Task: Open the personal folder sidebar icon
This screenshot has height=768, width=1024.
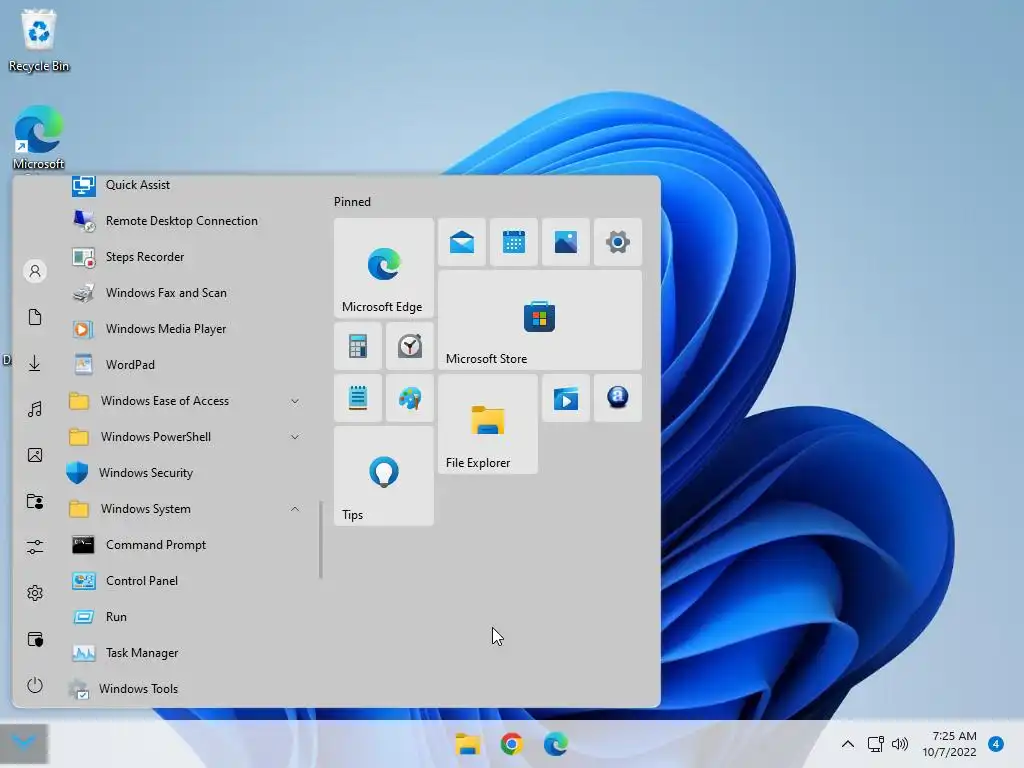Action: click(x=35, y=502)
